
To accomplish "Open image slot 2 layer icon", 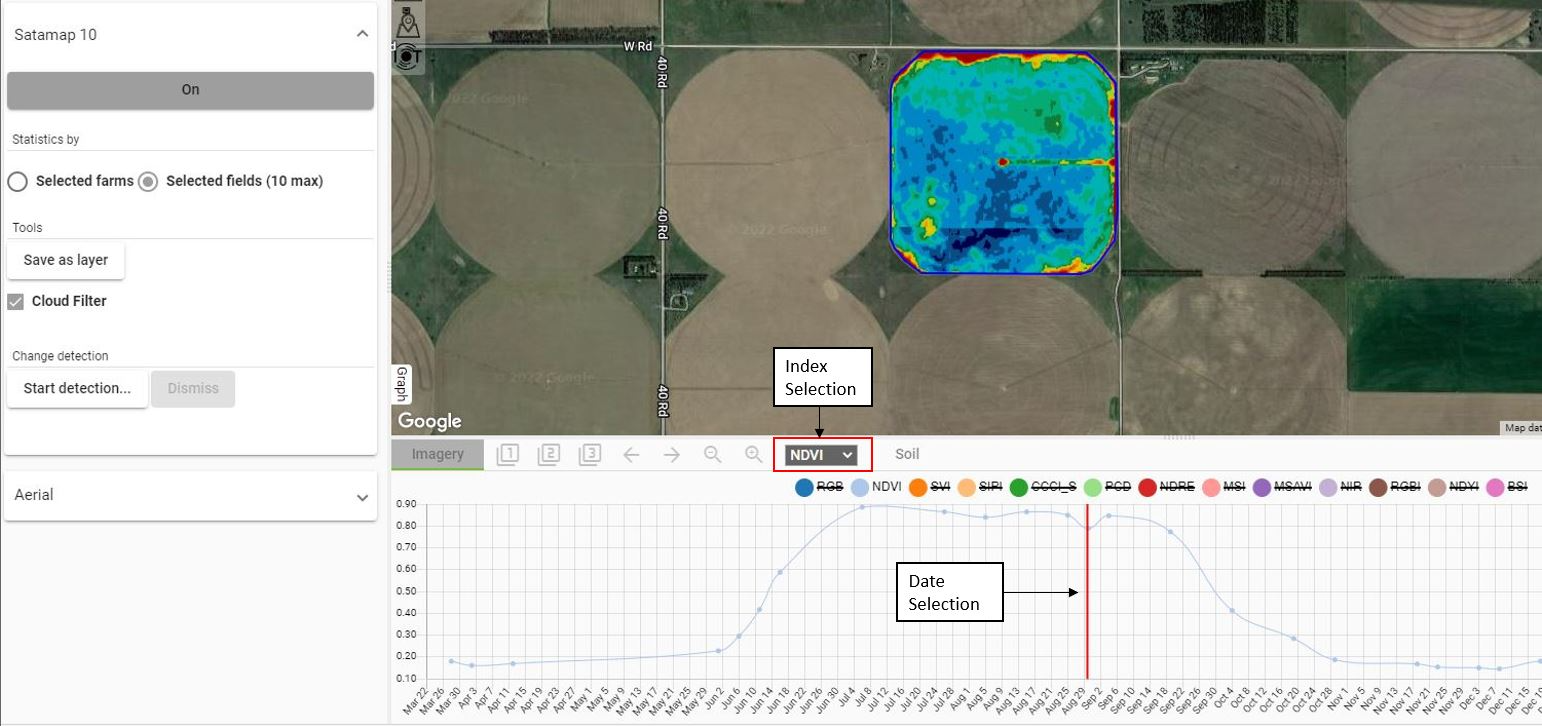I will 549,455.
